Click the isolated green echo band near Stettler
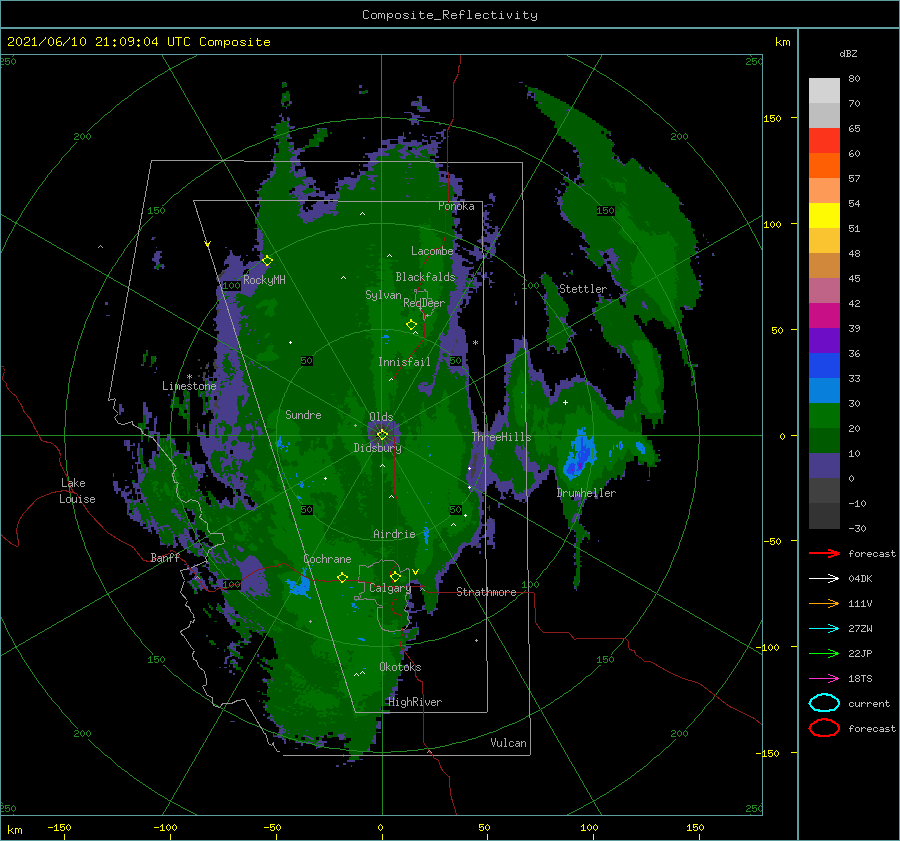This screenshot has height=841, width=900. 556,313
